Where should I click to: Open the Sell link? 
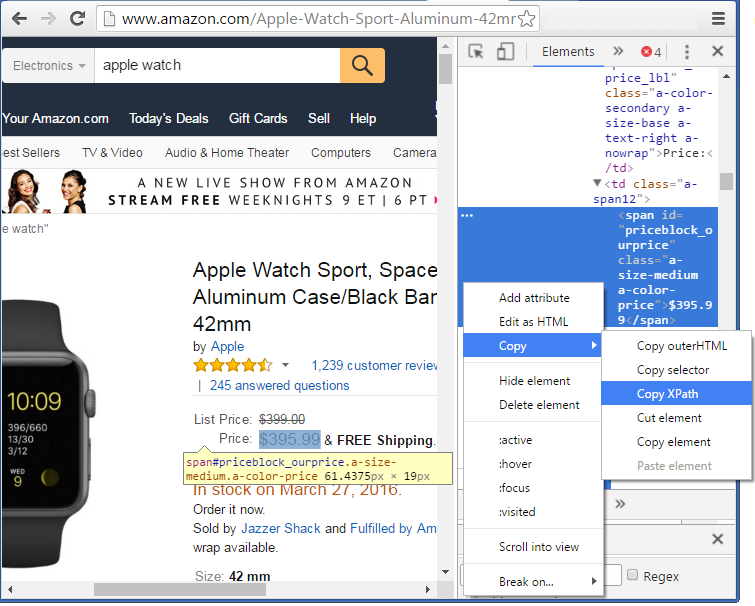coord(319,118)
